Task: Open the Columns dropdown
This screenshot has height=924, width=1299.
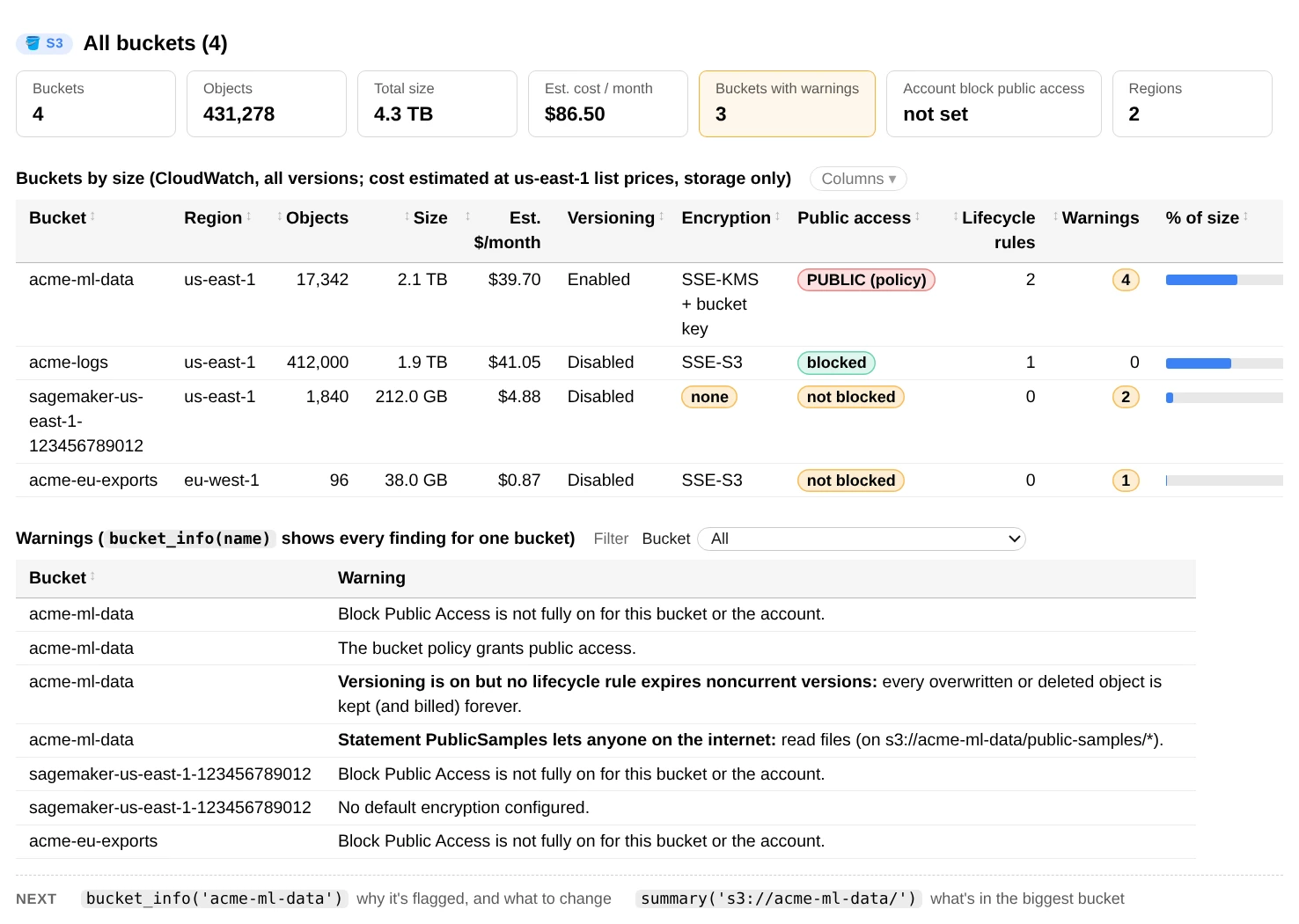Action: coord(858,179)
